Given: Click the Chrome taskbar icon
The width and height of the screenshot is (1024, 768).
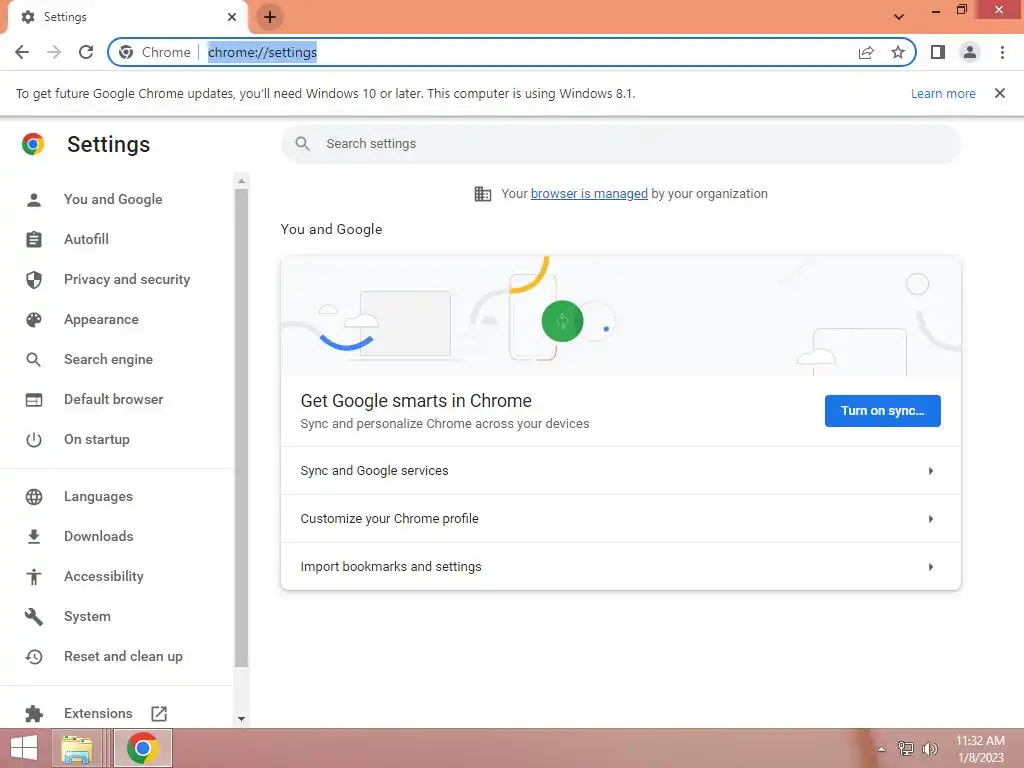Looking at the screenshot, I should point(143,748).
